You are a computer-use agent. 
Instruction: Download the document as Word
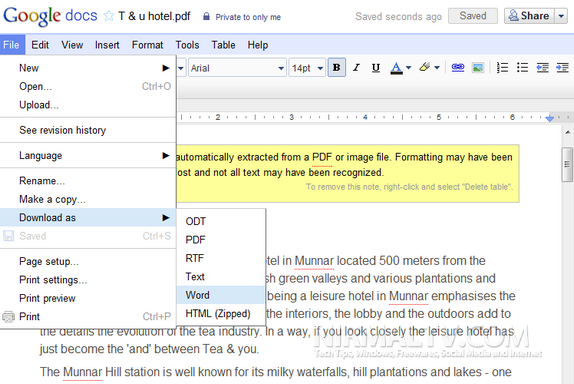click(x=221, y=295)
